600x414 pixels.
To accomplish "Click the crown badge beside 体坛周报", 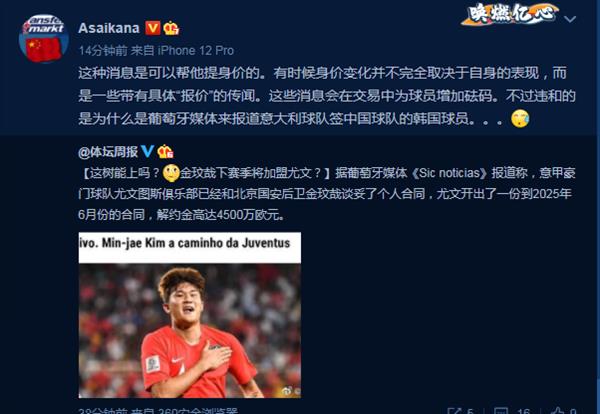I will (x=165, y=152).
